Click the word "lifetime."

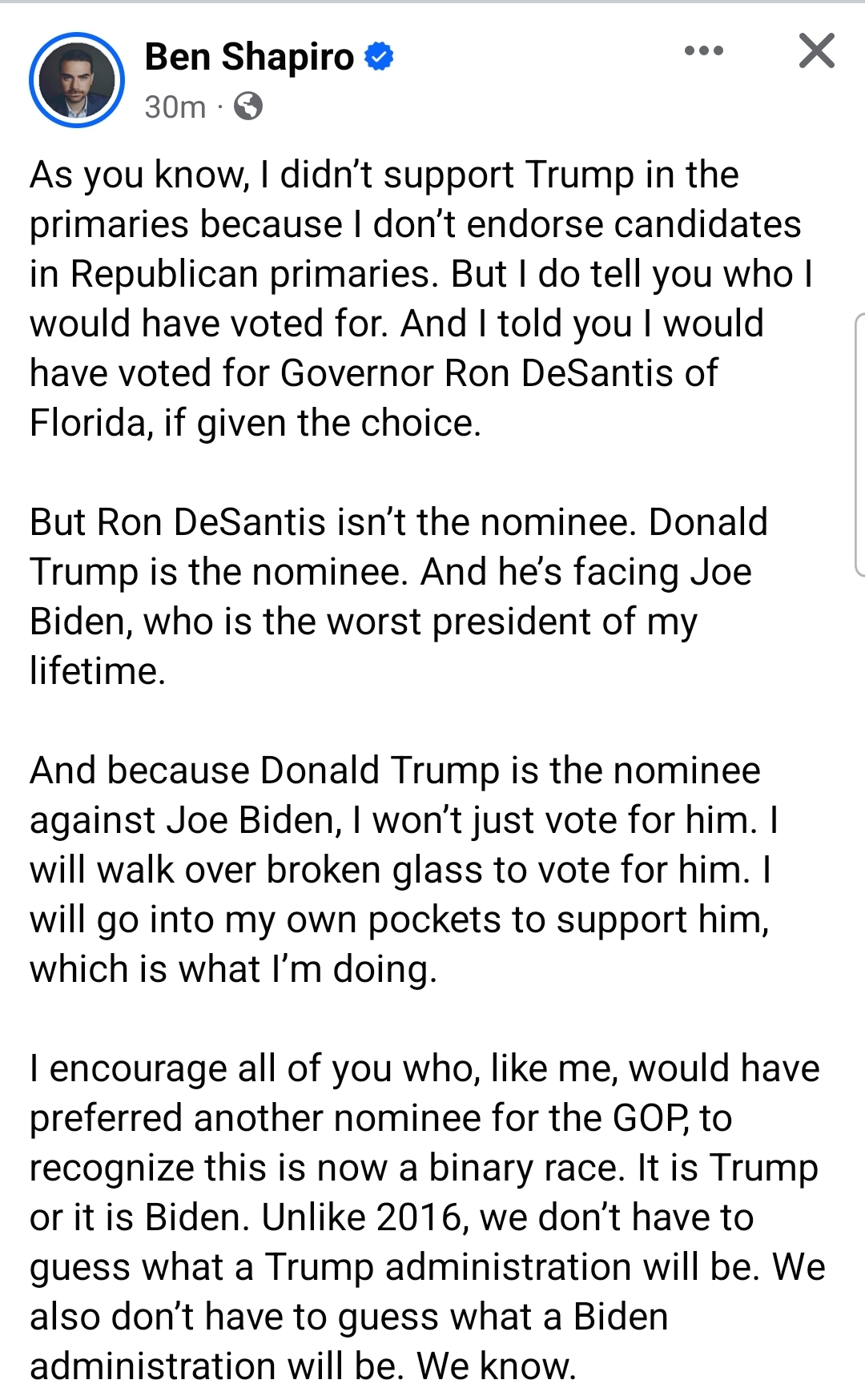point(98,672)
